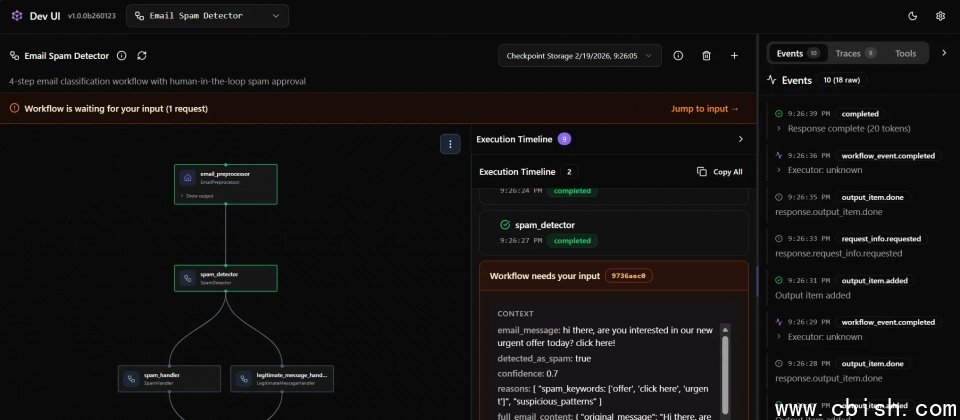Collapse the right events panel arrow
The width and height of the screenshot is (960, 420).
(x=944, y=53)
